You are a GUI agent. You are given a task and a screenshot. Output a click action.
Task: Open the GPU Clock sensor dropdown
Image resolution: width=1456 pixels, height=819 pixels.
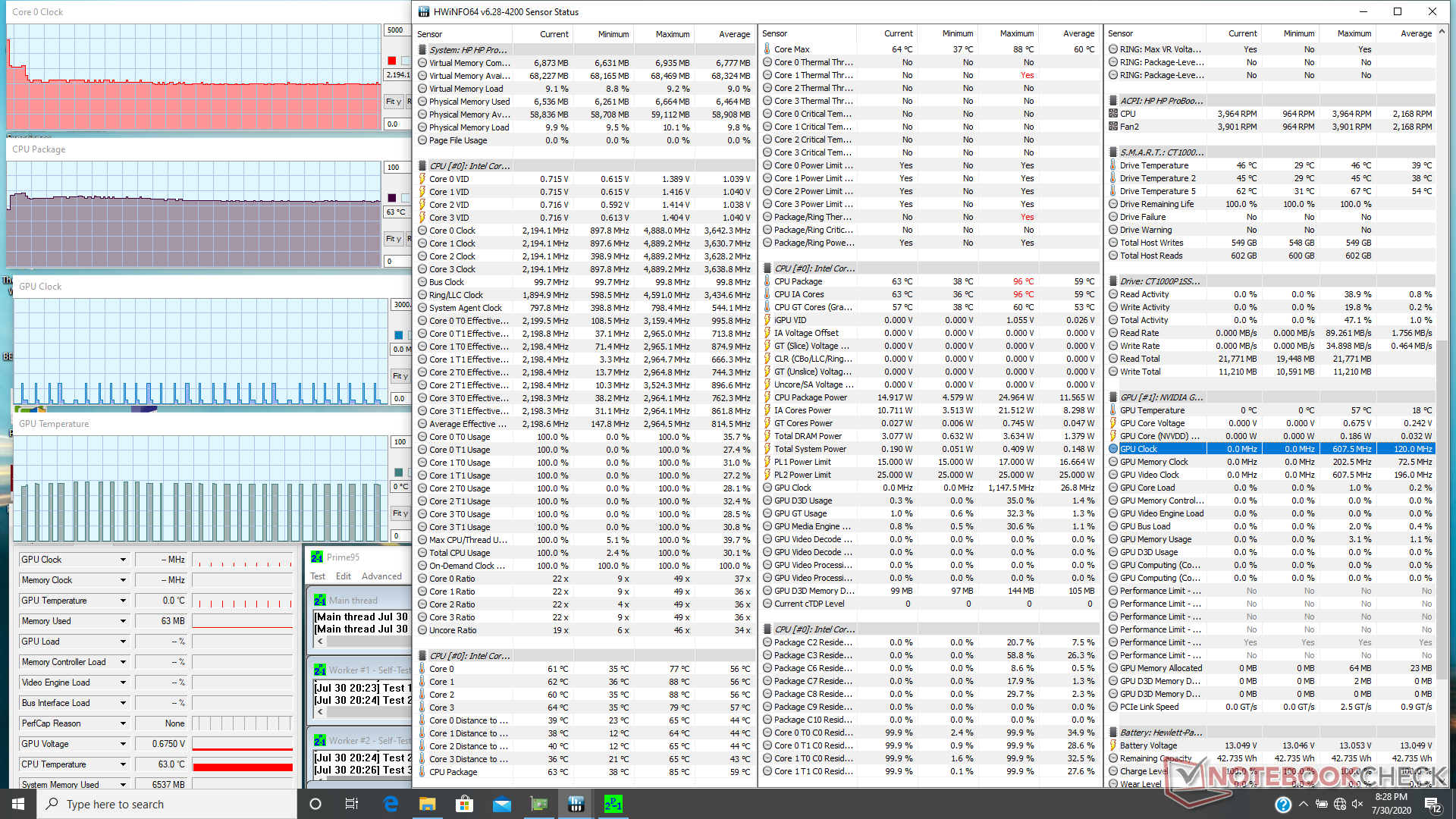point(123,560)
